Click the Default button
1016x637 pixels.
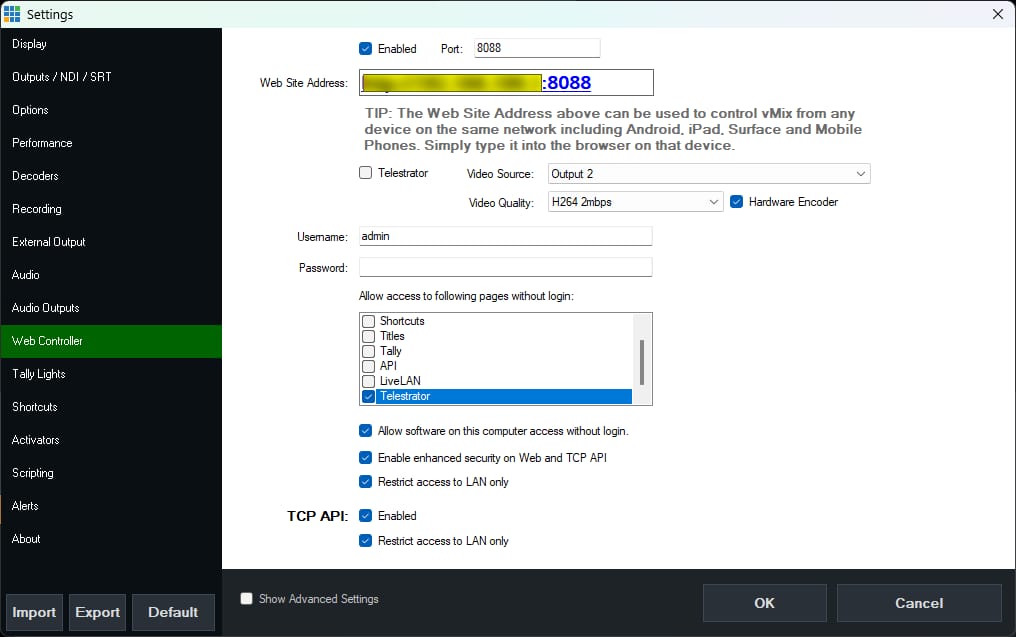pos(173,612)
